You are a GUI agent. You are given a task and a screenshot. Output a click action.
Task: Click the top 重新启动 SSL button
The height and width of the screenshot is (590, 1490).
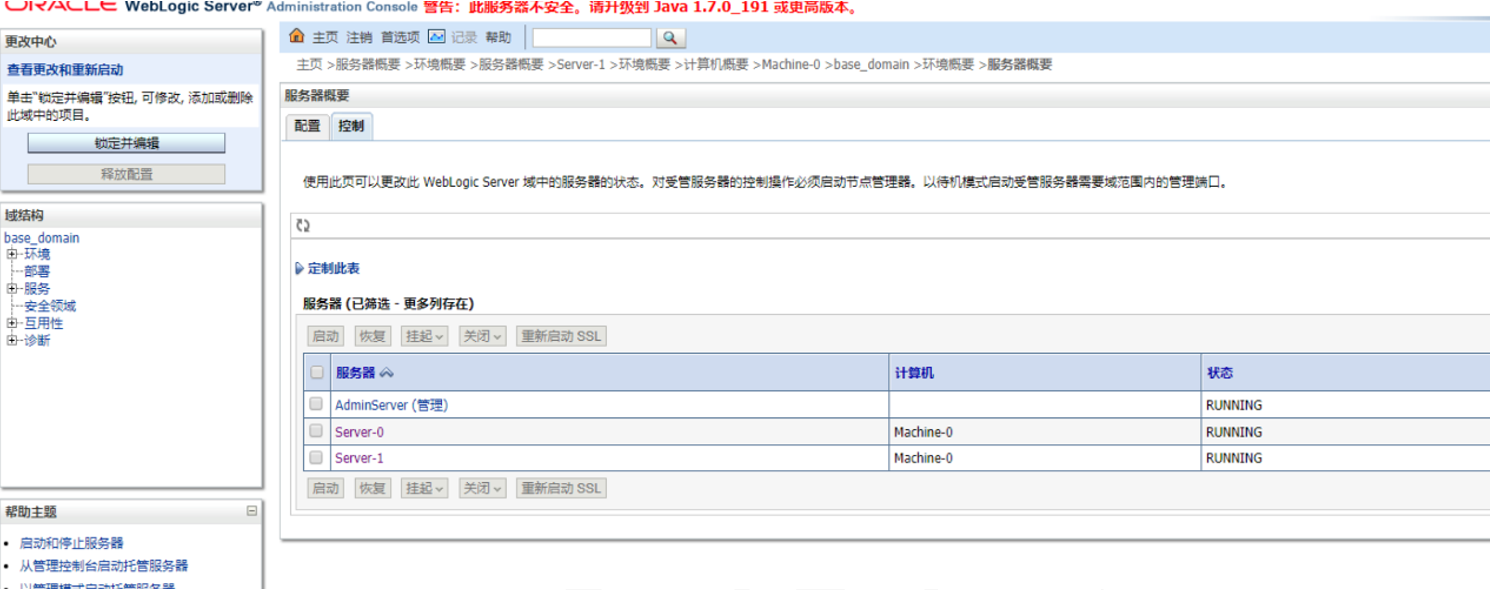click(x=562, y=336)
